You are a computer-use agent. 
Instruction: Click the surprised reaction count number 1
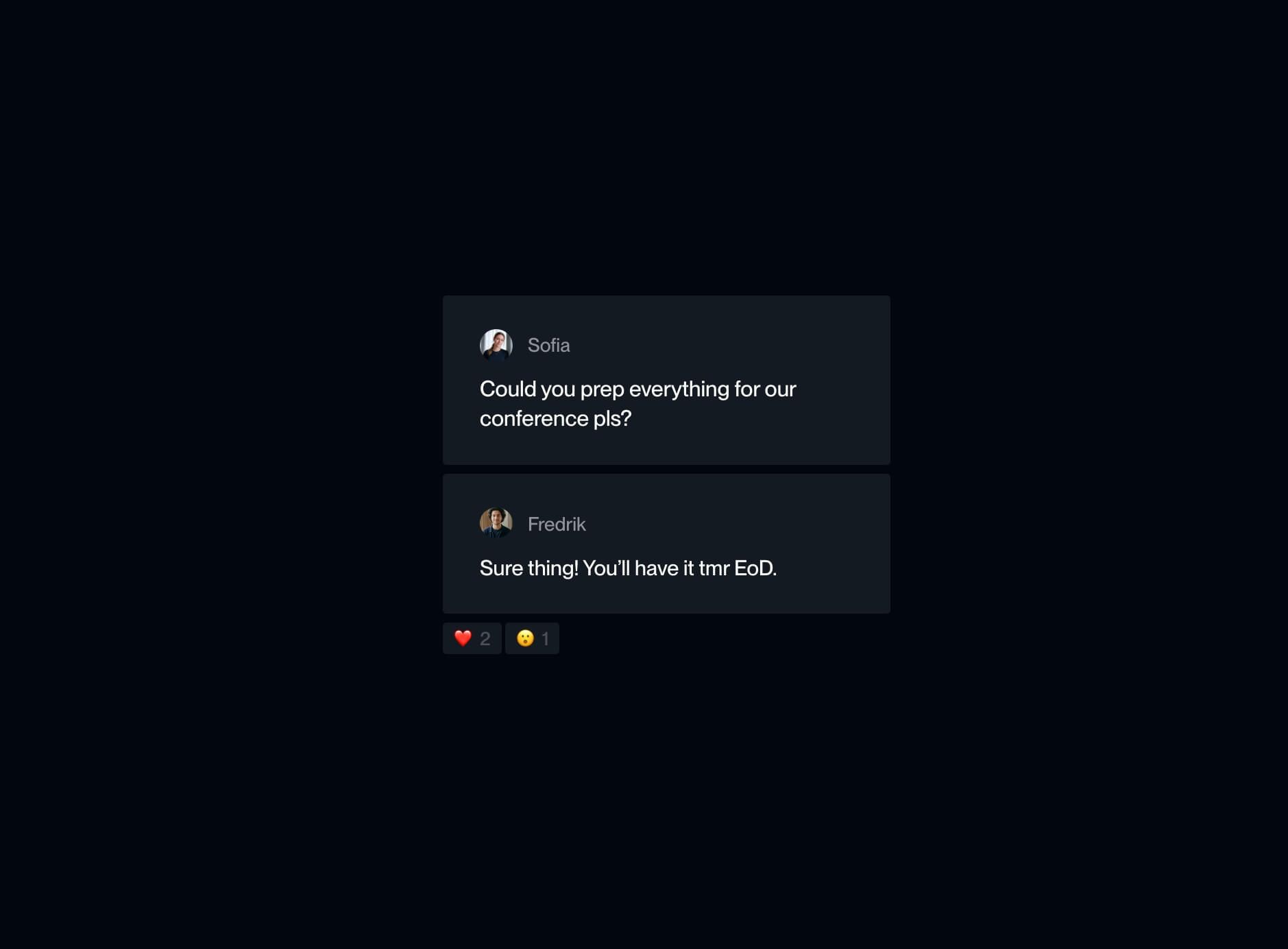pos(545,639)
